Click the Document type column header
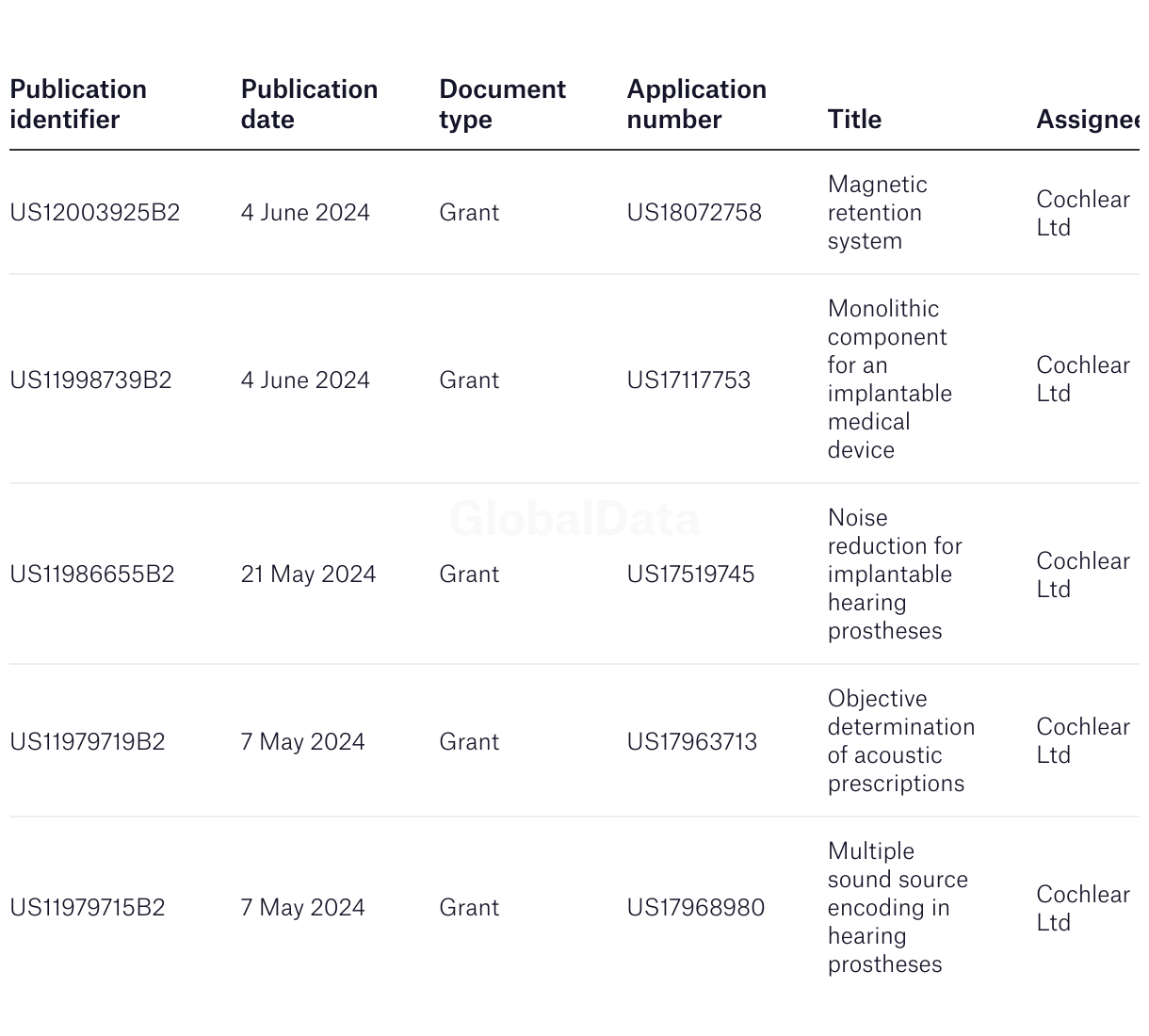This screenshot has width=1149, height=1036. point(502,104)
